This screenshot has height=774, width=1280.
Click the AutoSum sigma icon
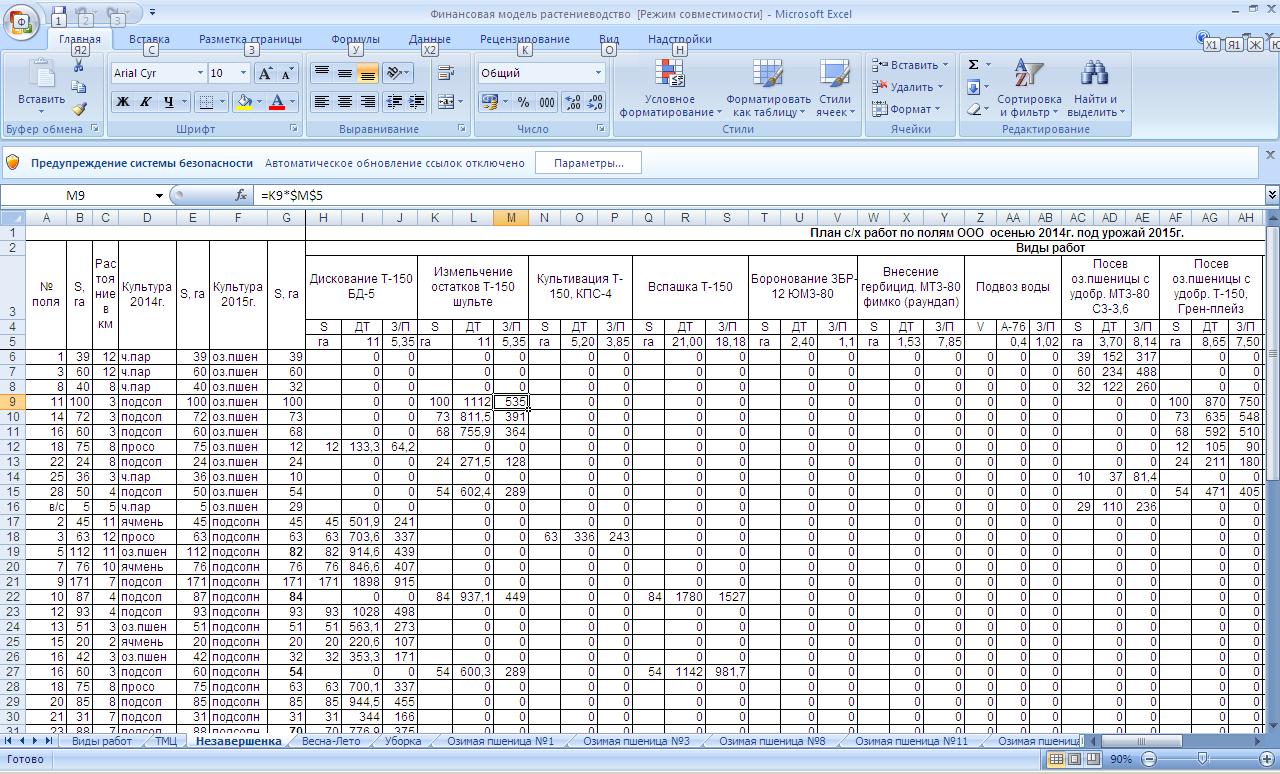tap(973, 65)
